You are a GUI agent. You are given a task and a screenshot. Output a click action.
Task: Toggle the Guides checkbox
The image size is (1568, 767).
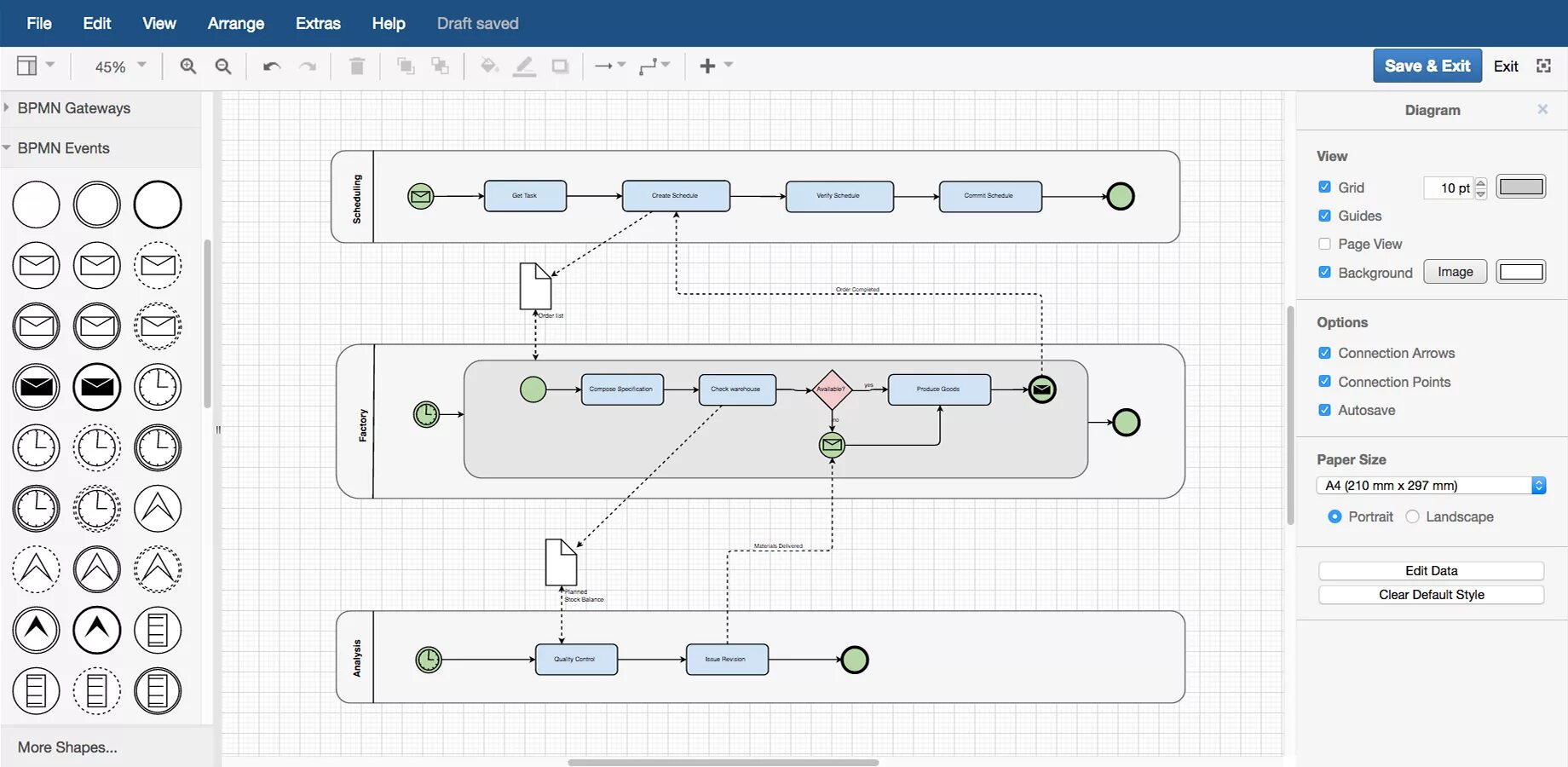1324,216
